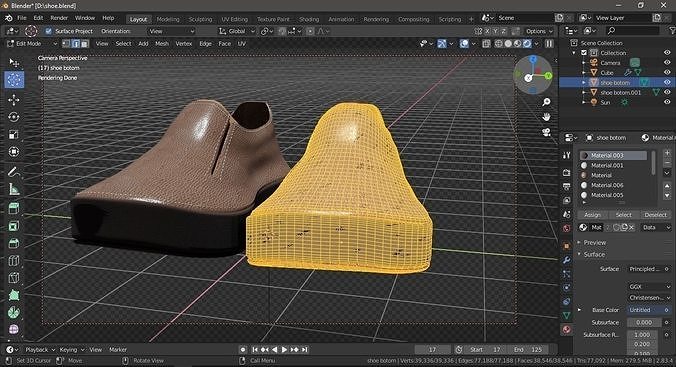Open the Active Tool properties tab
The height and width of the screenshot is (367, 676).
566,155
